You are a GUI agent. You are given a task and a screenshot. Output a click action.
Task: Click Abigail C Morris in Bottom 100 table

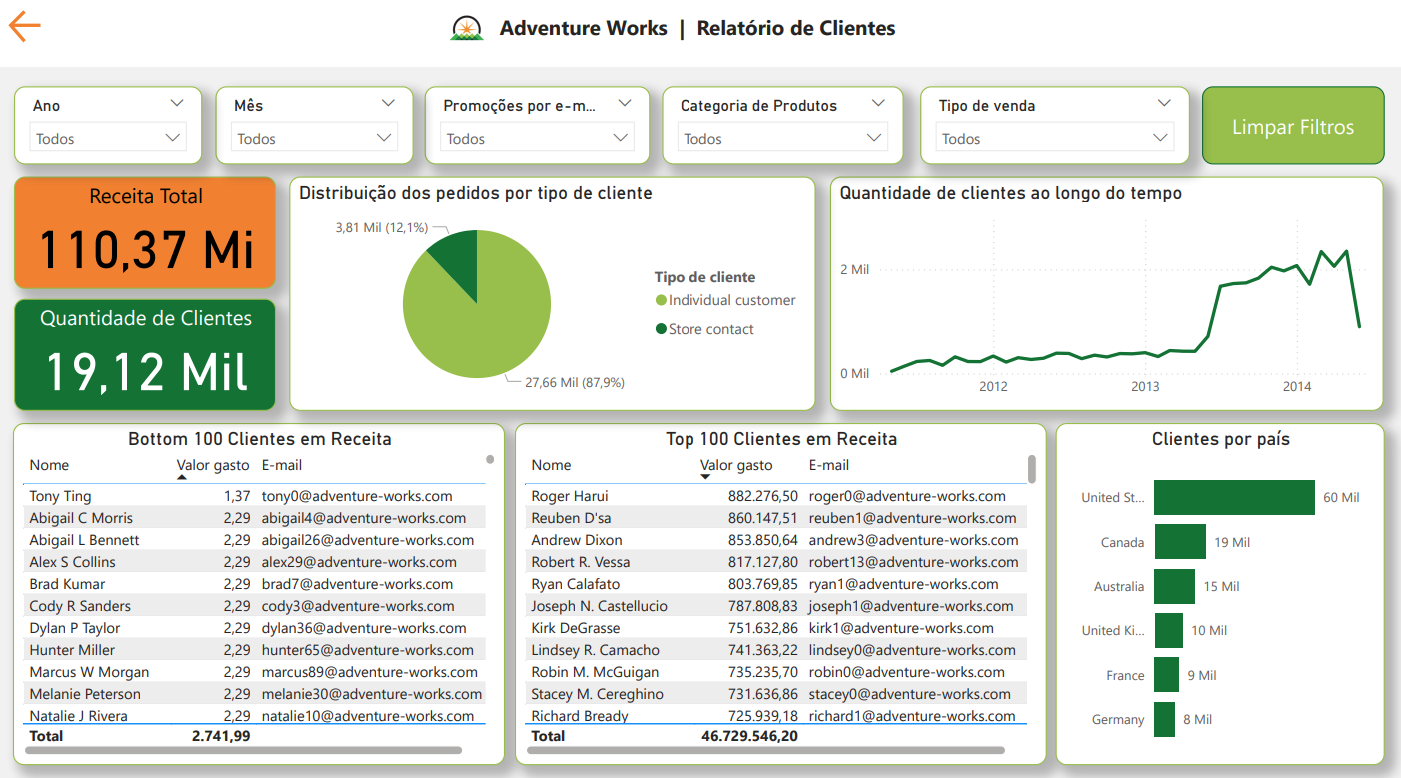click(x=81, y=518)
